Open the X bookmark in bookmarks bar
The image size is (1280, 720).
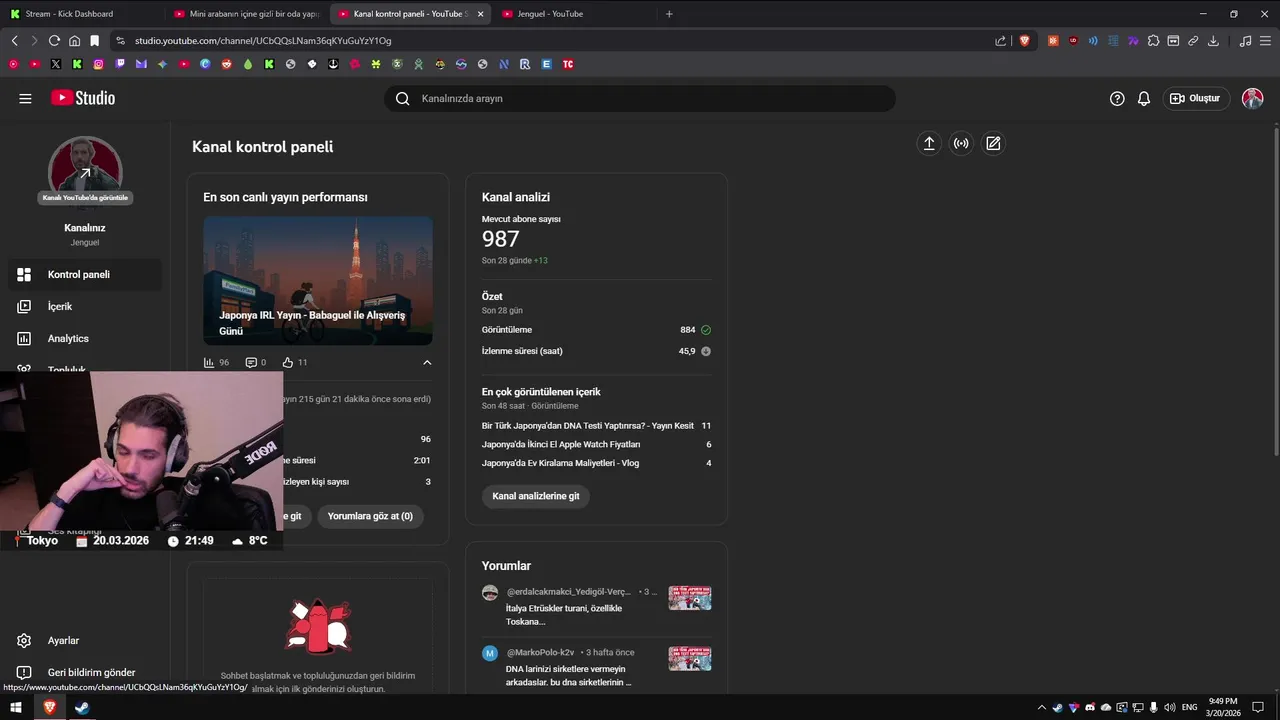[x=56, y=64]
